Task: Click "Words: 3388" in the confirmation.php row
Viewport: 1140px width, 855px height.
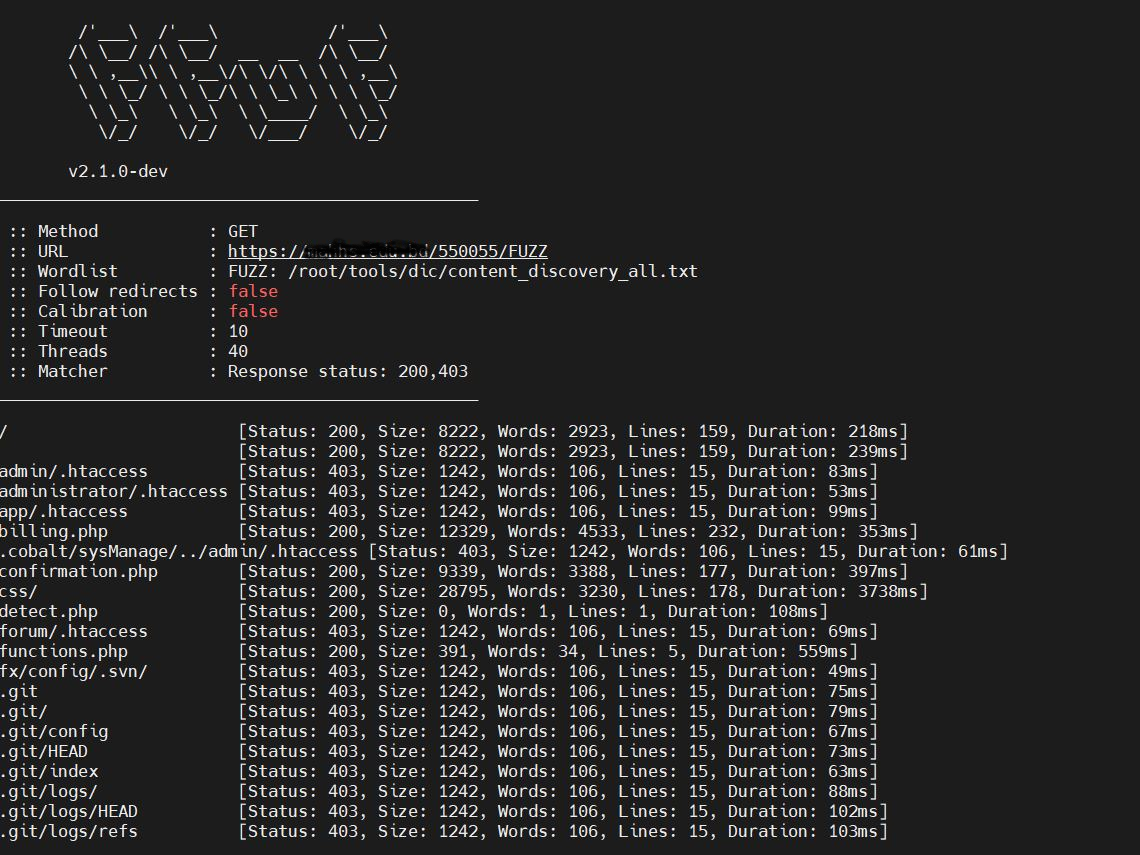Action: click(553, 571)
